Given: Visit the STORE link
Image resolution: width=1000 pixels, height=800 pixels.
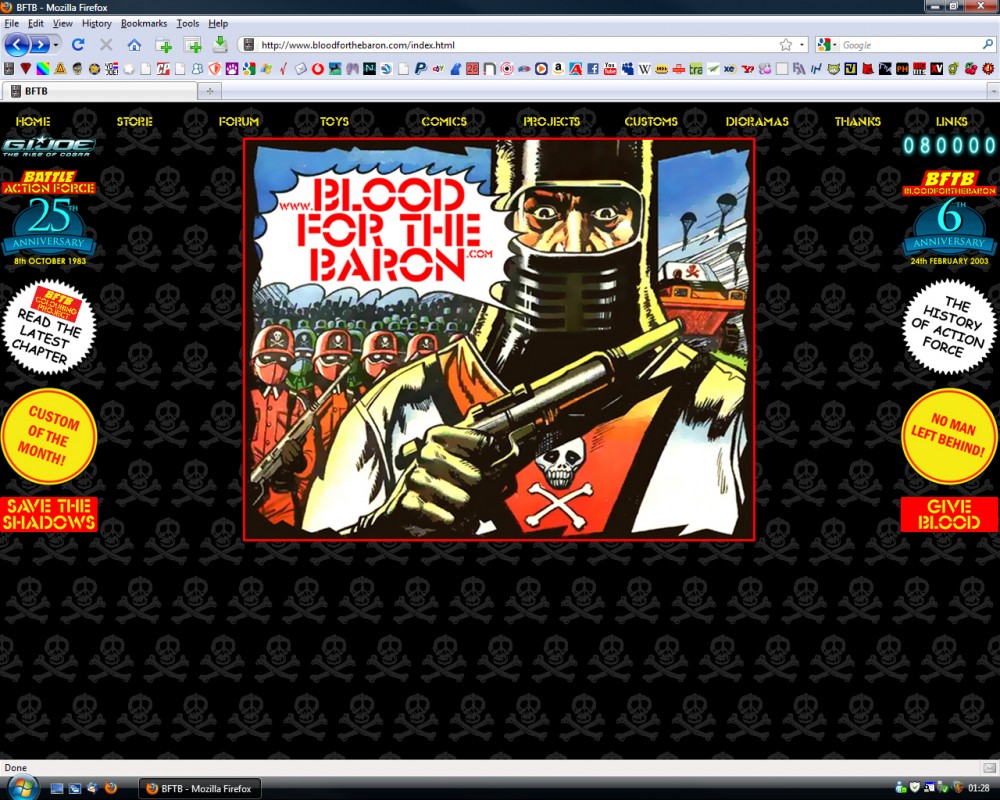Looking at the screenshot, I should coord(135,121).
